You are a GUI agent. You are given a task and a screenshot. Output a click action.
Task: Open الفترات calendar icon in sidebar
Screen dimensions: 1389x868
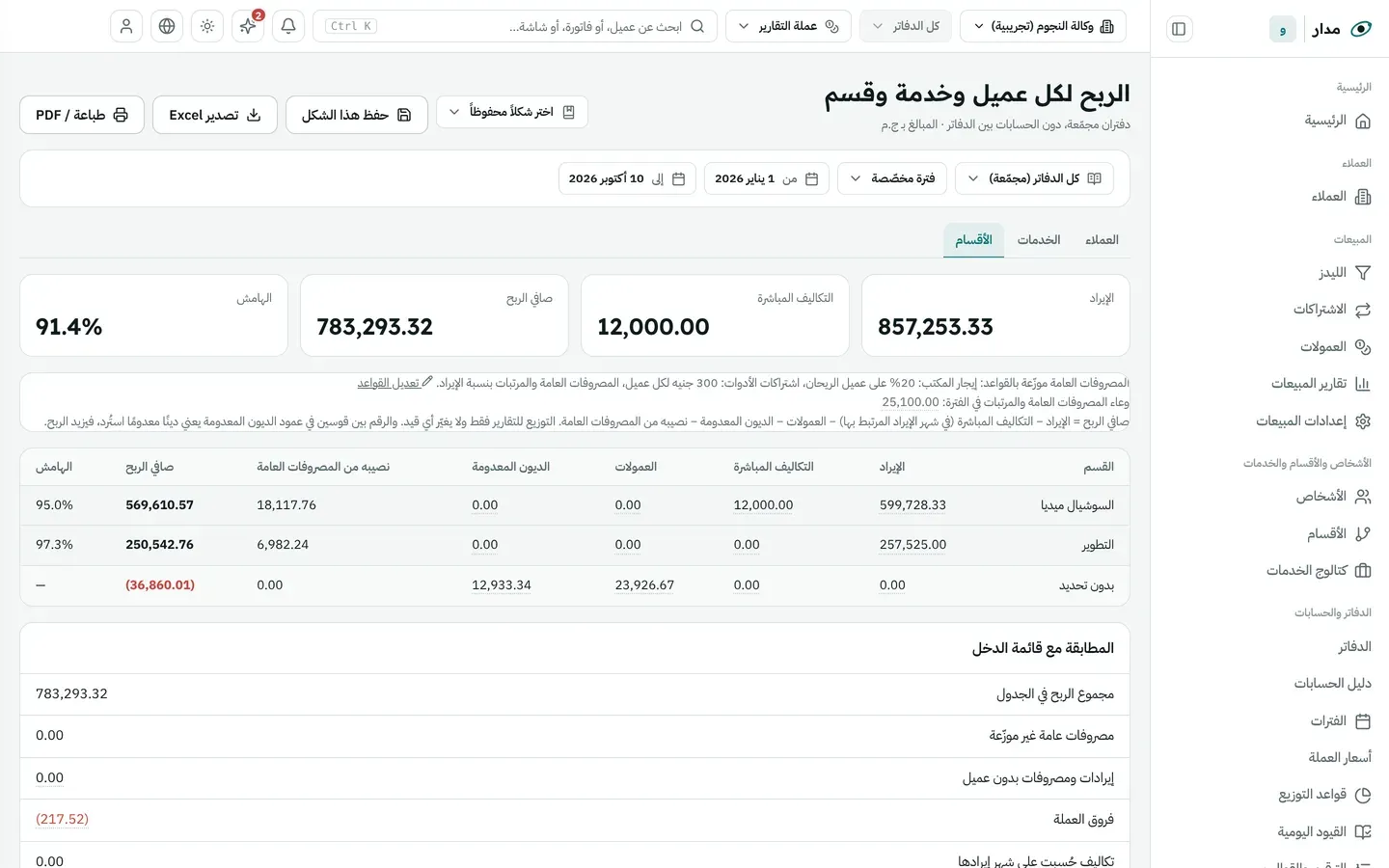tap(1363, 721)
